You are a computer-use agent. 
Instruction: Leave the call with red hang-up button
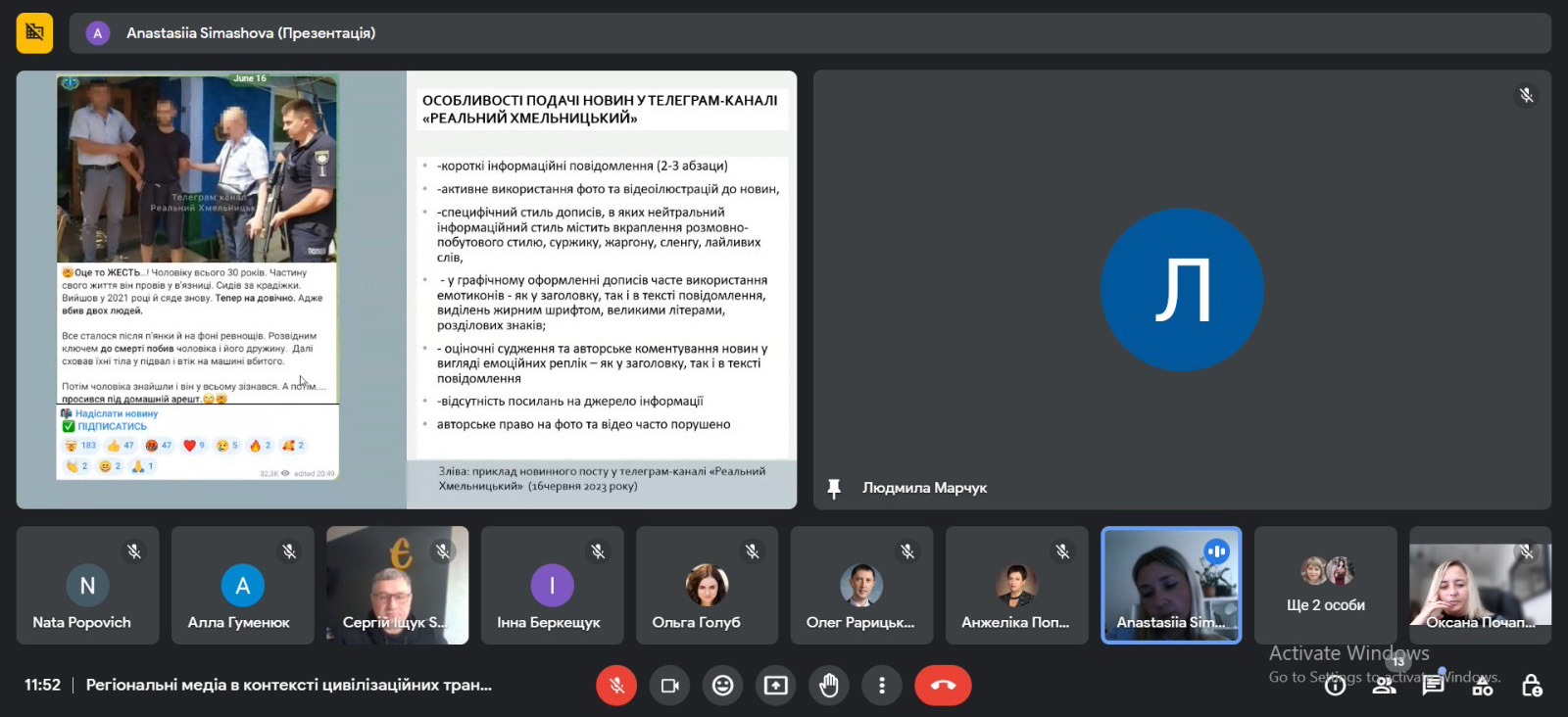coord(943,686)
